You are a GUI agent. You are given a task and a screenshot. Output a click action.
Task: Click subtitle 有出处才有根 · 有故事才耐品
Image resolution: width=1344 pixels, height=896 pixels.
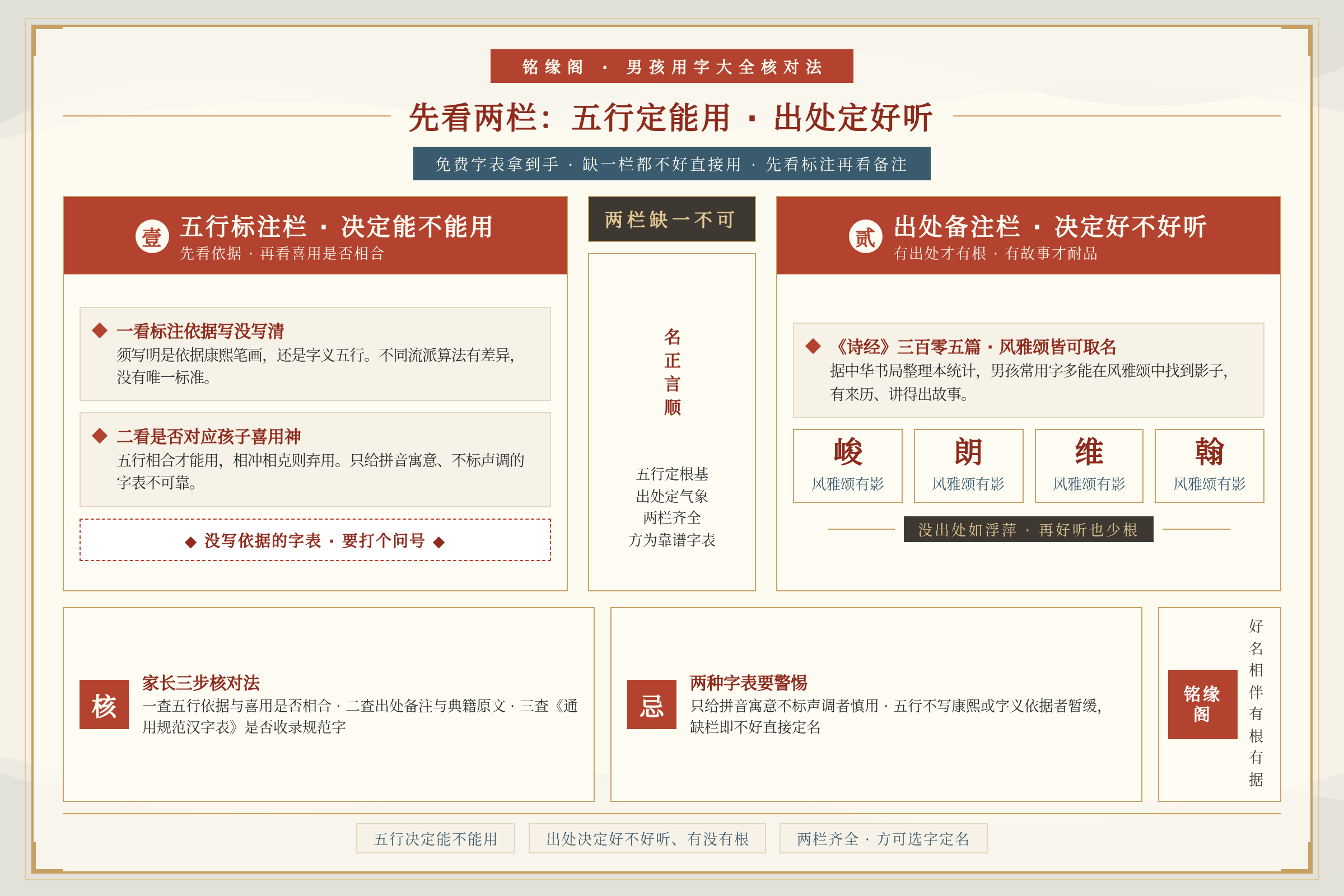(996, 254)
